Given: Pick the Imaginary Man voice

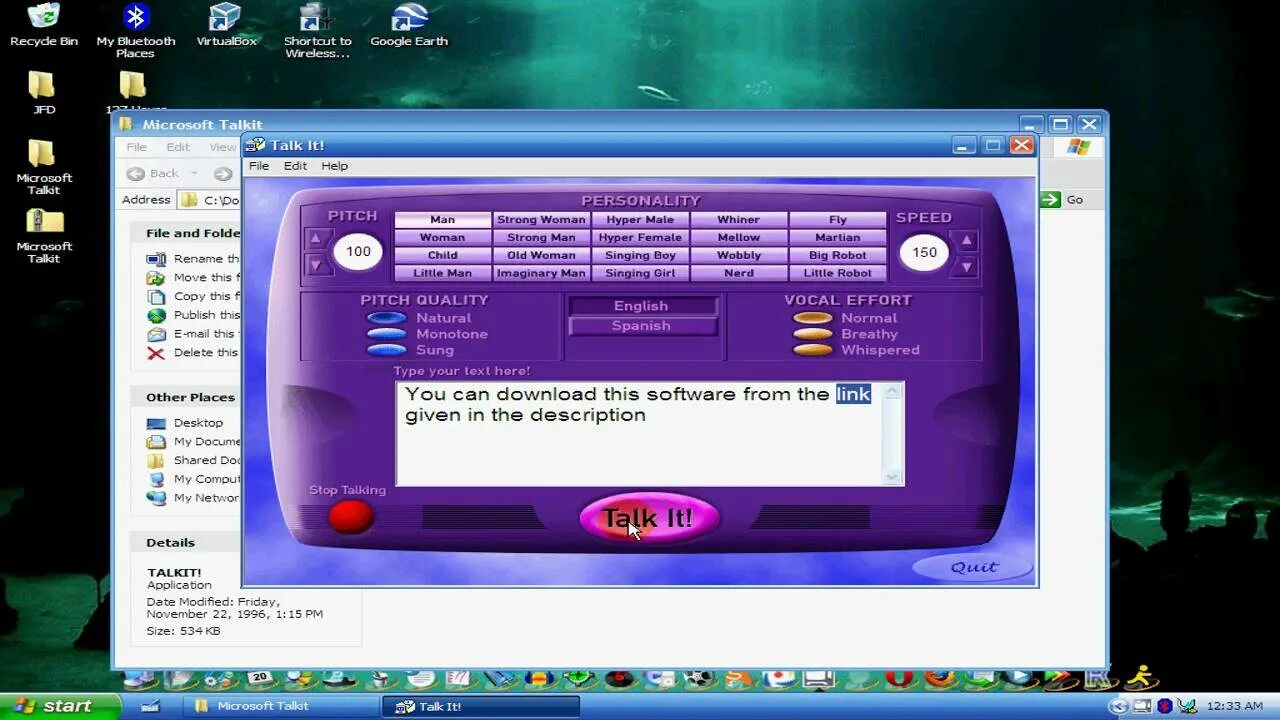Looking at the screenshot, I should [541, 273].
